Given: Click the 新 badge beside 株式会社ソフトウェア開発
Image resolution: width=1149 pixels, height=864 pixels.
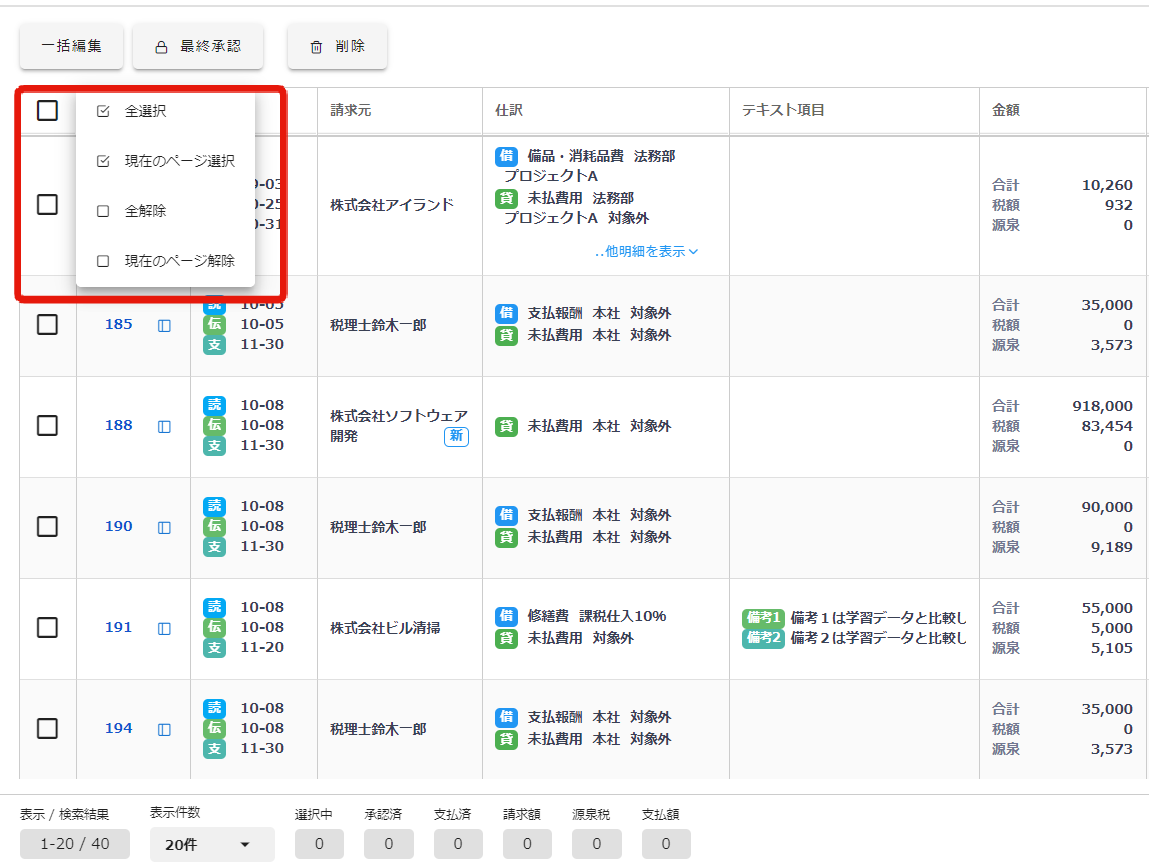Looking at the screenshot, I should 457,437.
